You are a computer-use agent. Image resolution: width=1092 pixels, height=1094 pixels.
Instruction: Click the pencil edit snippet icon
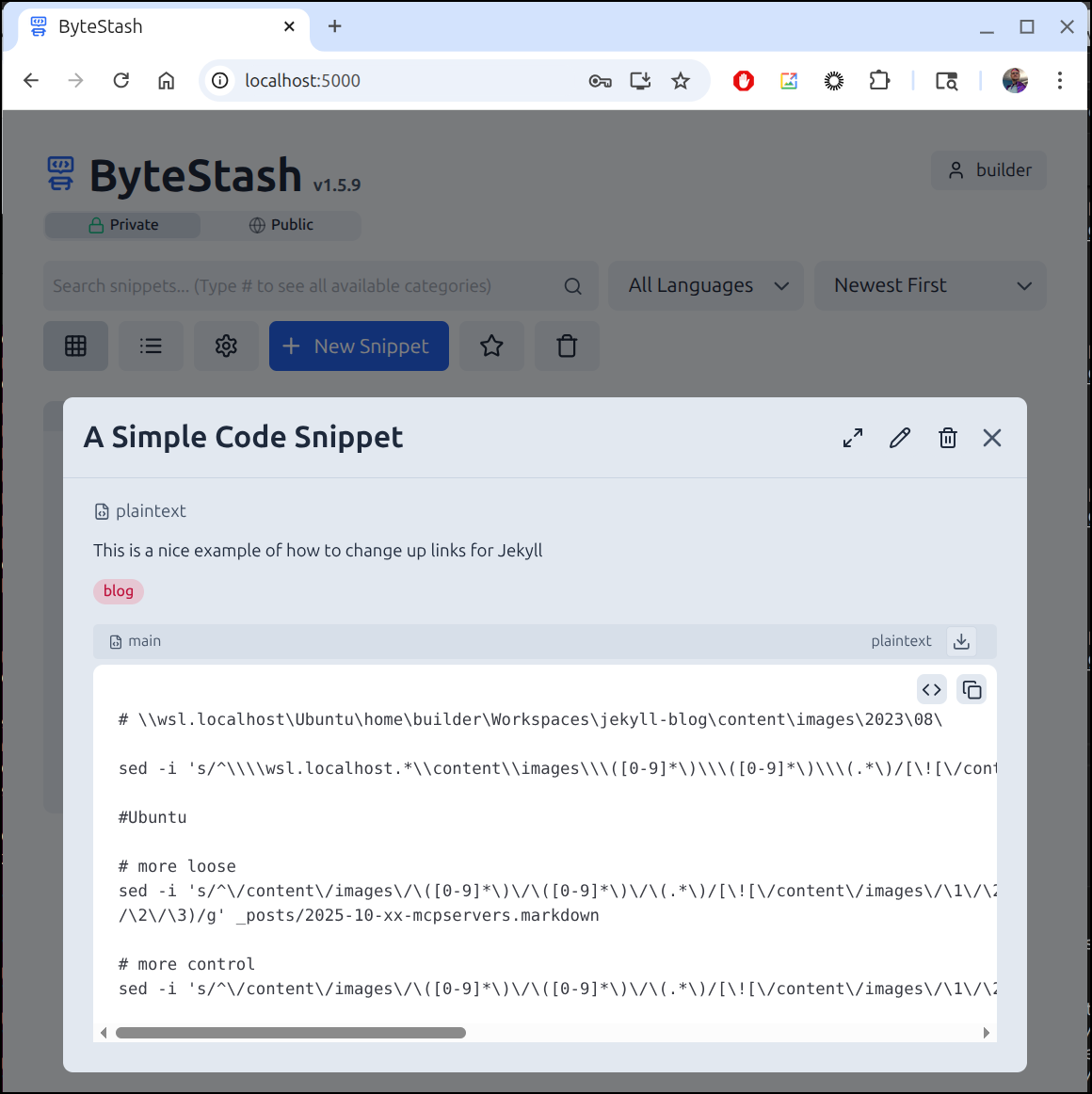tap(900, 438)
